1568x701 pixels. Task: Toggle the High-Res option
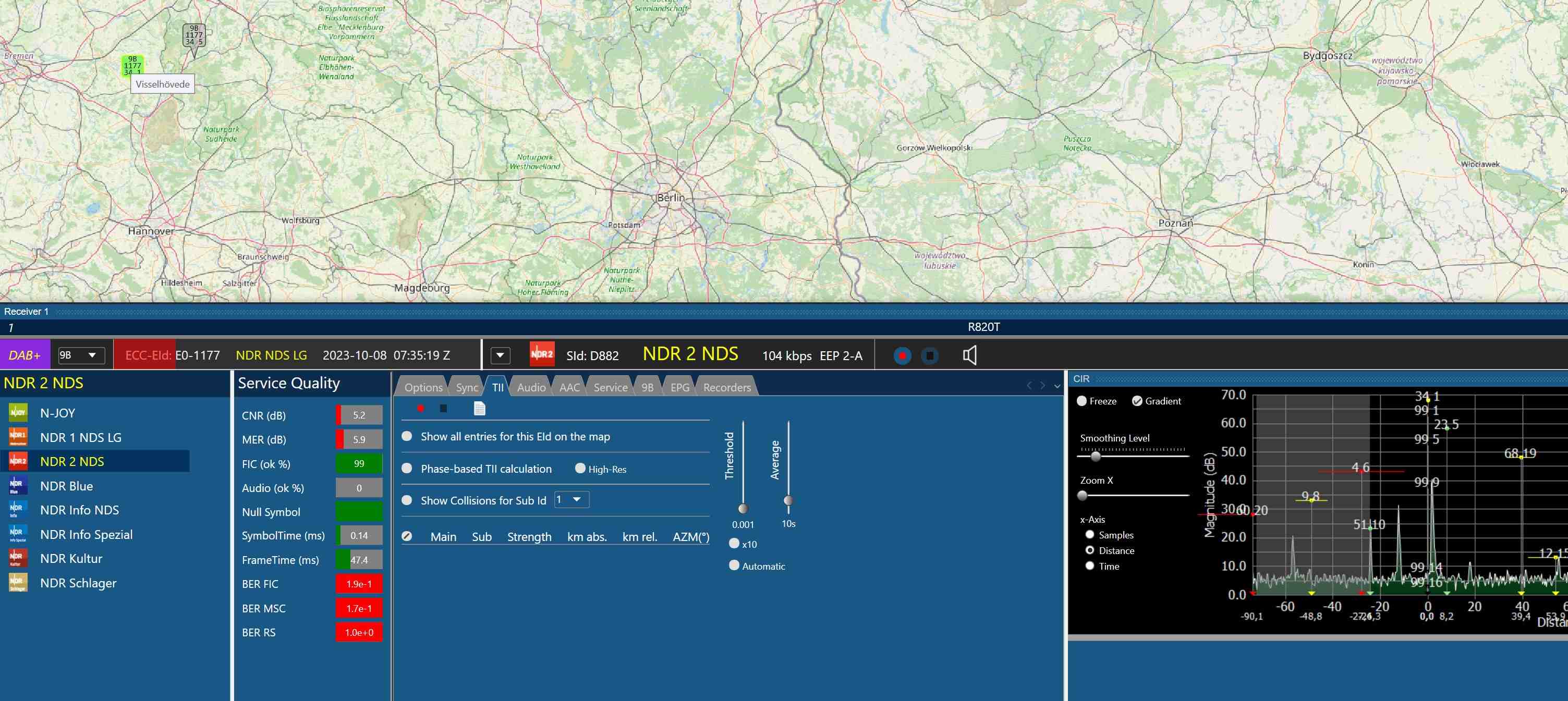[x=580, y=469]
